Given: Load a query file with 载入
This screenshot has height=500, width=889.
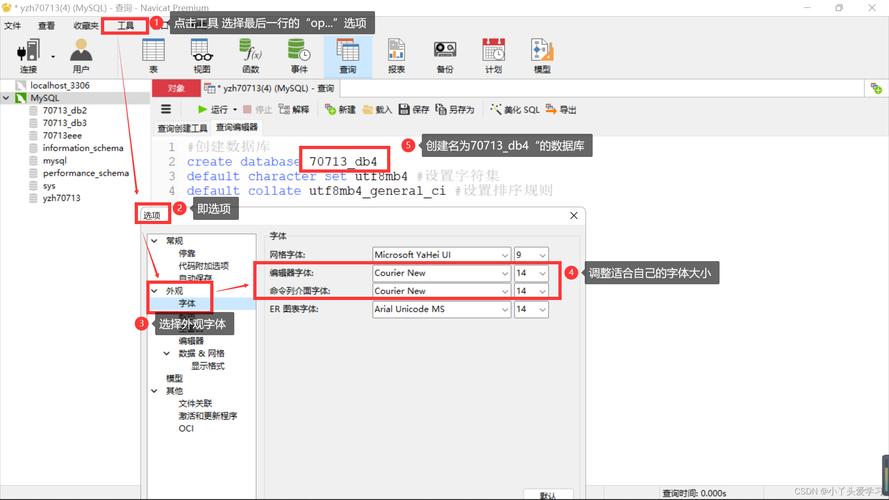Looking at the screenshot, I should [377, 109].
